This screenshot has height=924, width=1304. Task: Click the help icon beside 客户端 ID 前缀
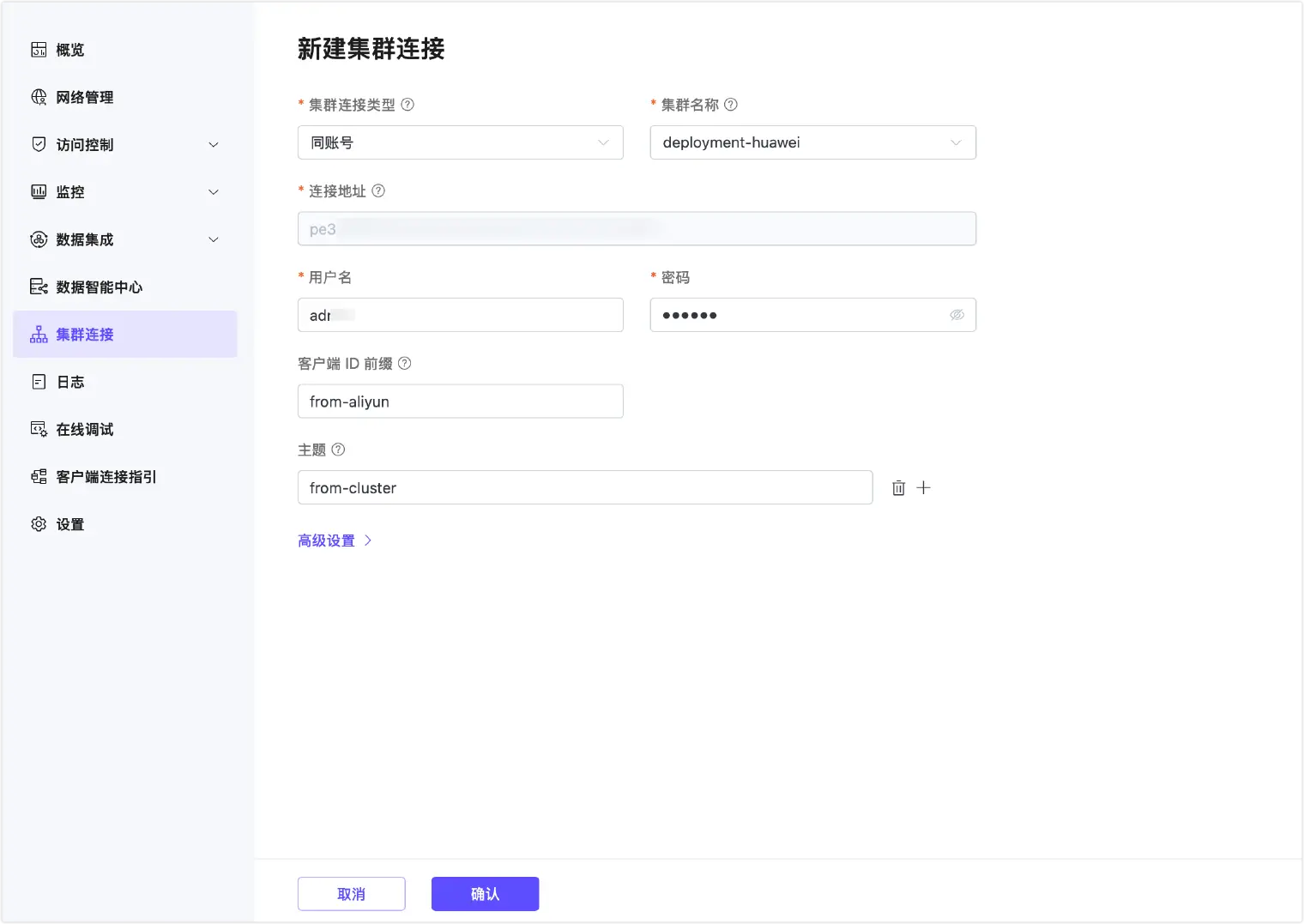click(405, 363)
